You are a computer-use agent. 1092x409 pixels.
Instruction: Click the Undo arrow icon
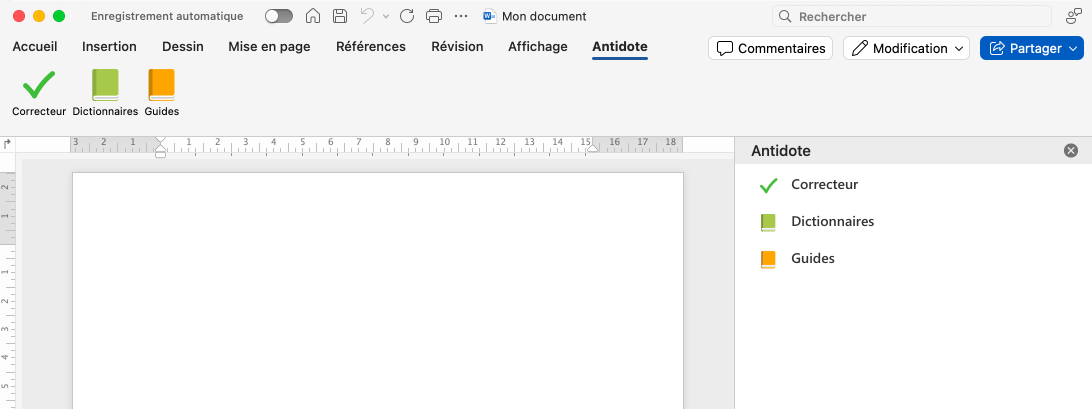click(367, 16)
